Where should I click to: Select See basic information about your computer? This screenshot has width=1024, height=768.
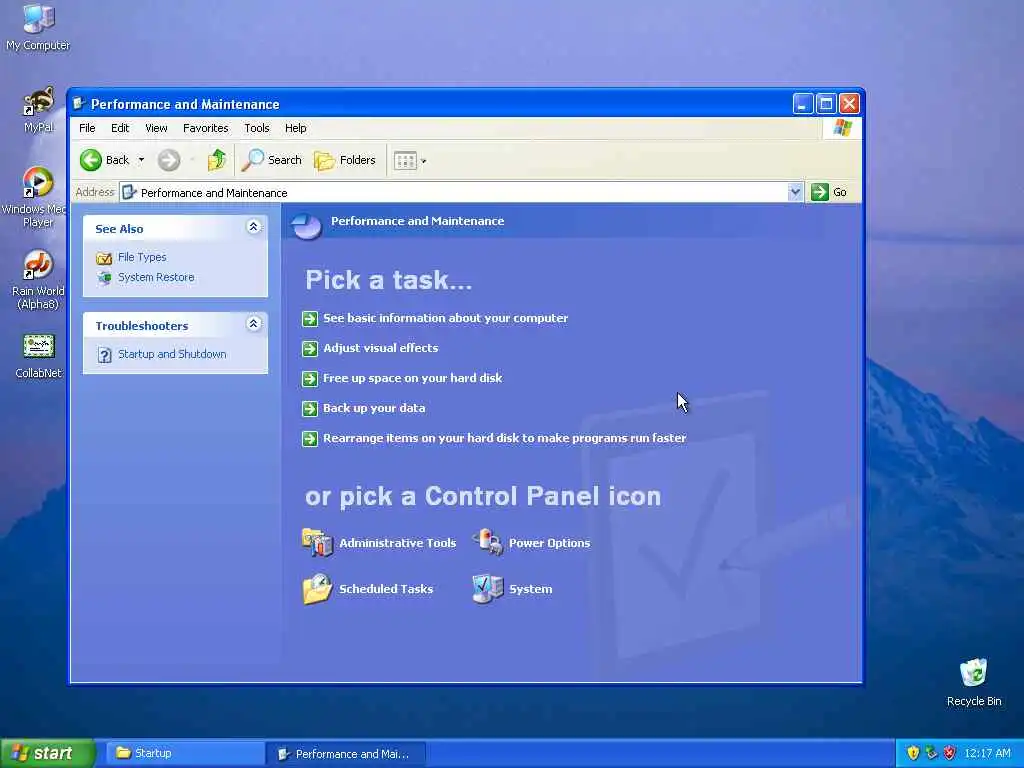445,318
